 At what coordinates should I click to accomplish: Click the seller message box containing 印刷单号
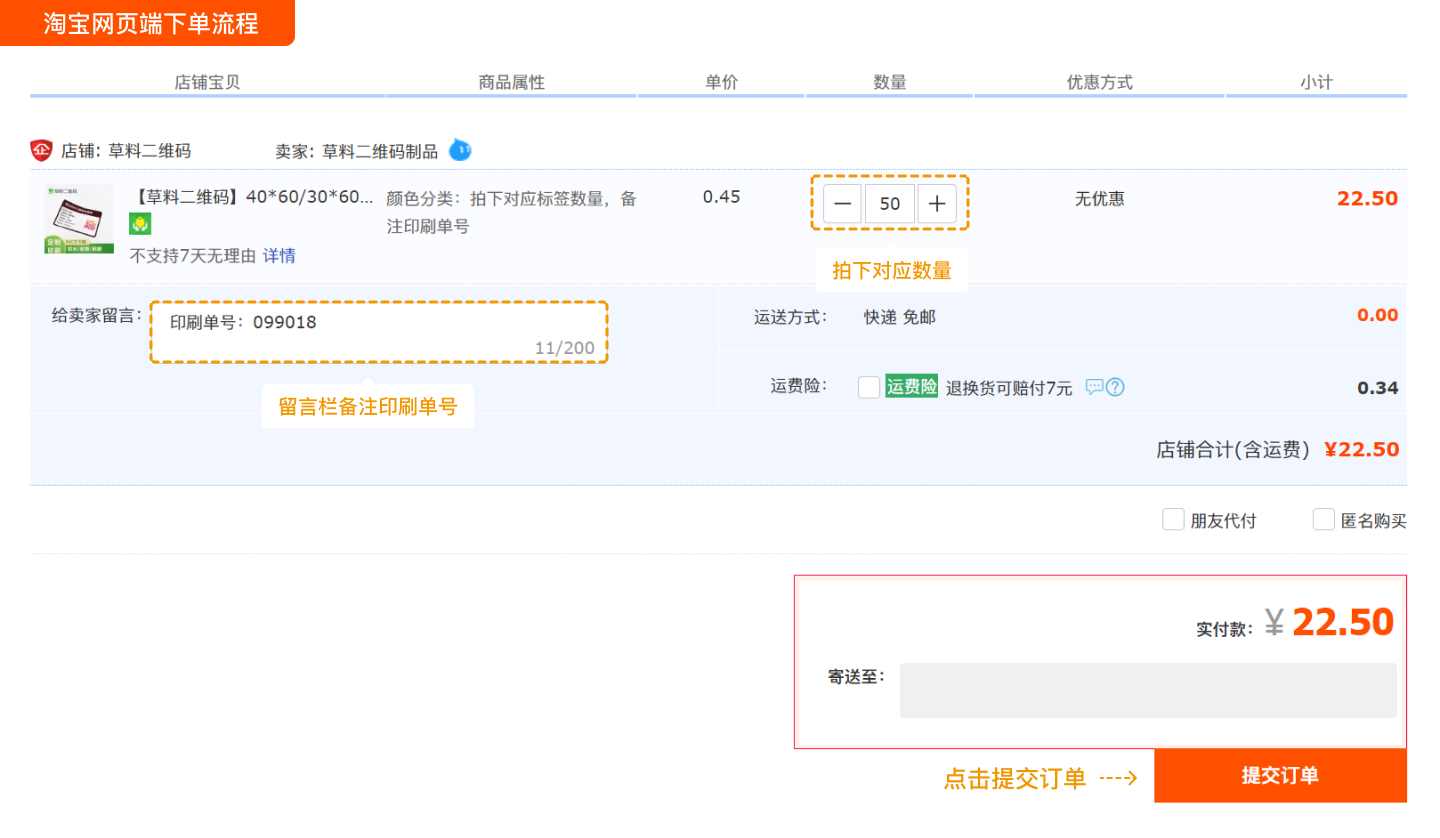(379, 330)
